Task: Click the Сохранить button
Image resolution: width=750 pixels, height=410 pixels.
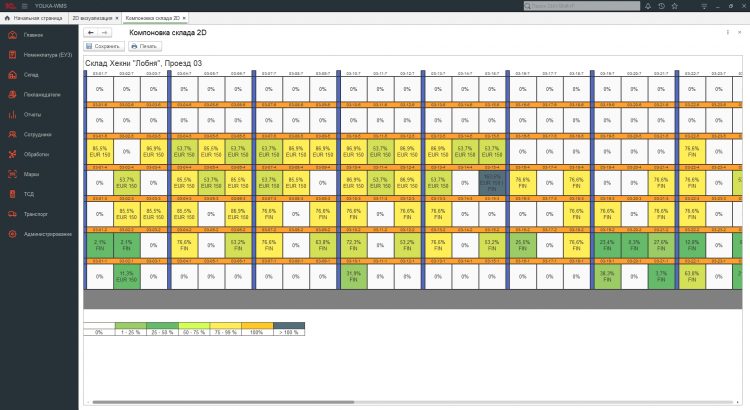Action: [x=103, y=46]
